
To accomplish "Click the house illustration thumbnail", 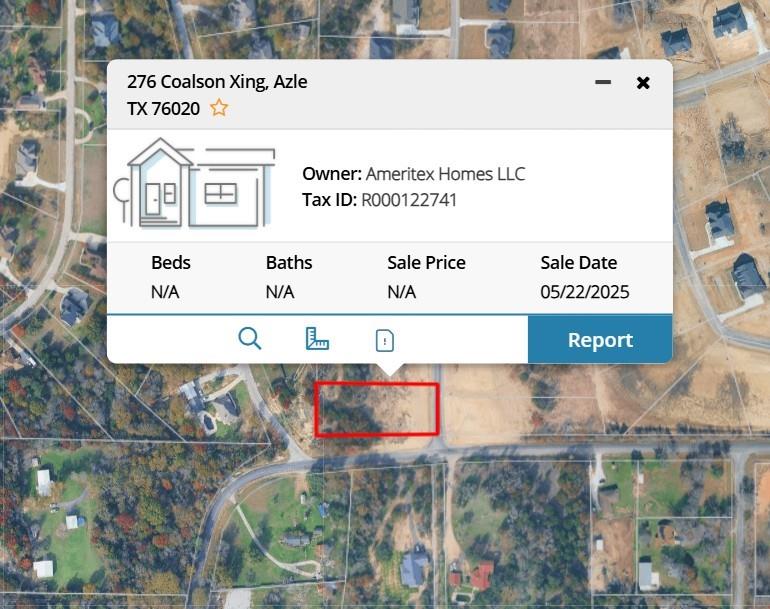I will [195, 185].
